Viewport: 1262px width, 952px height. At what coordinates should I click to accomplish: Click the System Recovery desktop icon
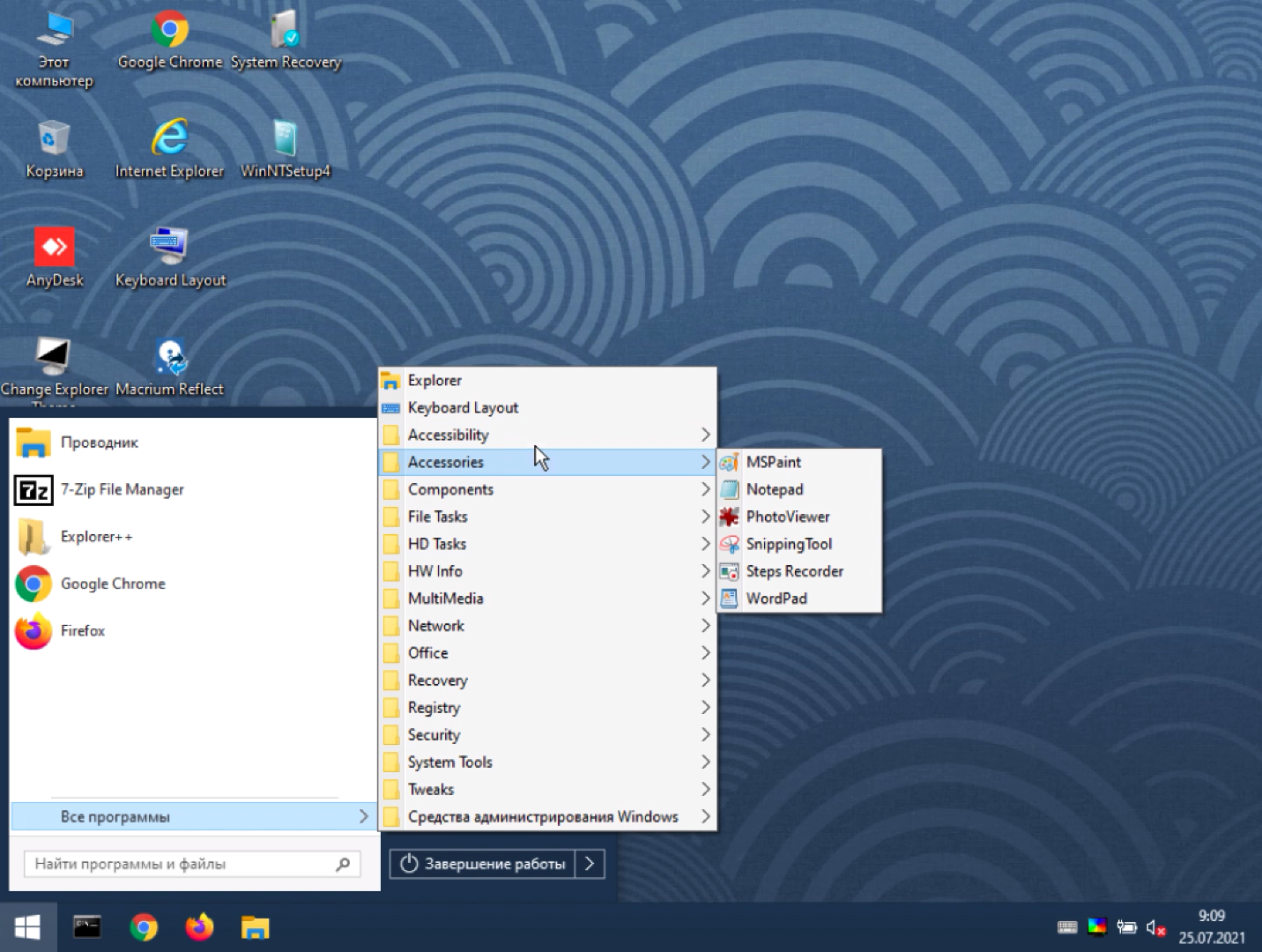(x=285, y=31)
